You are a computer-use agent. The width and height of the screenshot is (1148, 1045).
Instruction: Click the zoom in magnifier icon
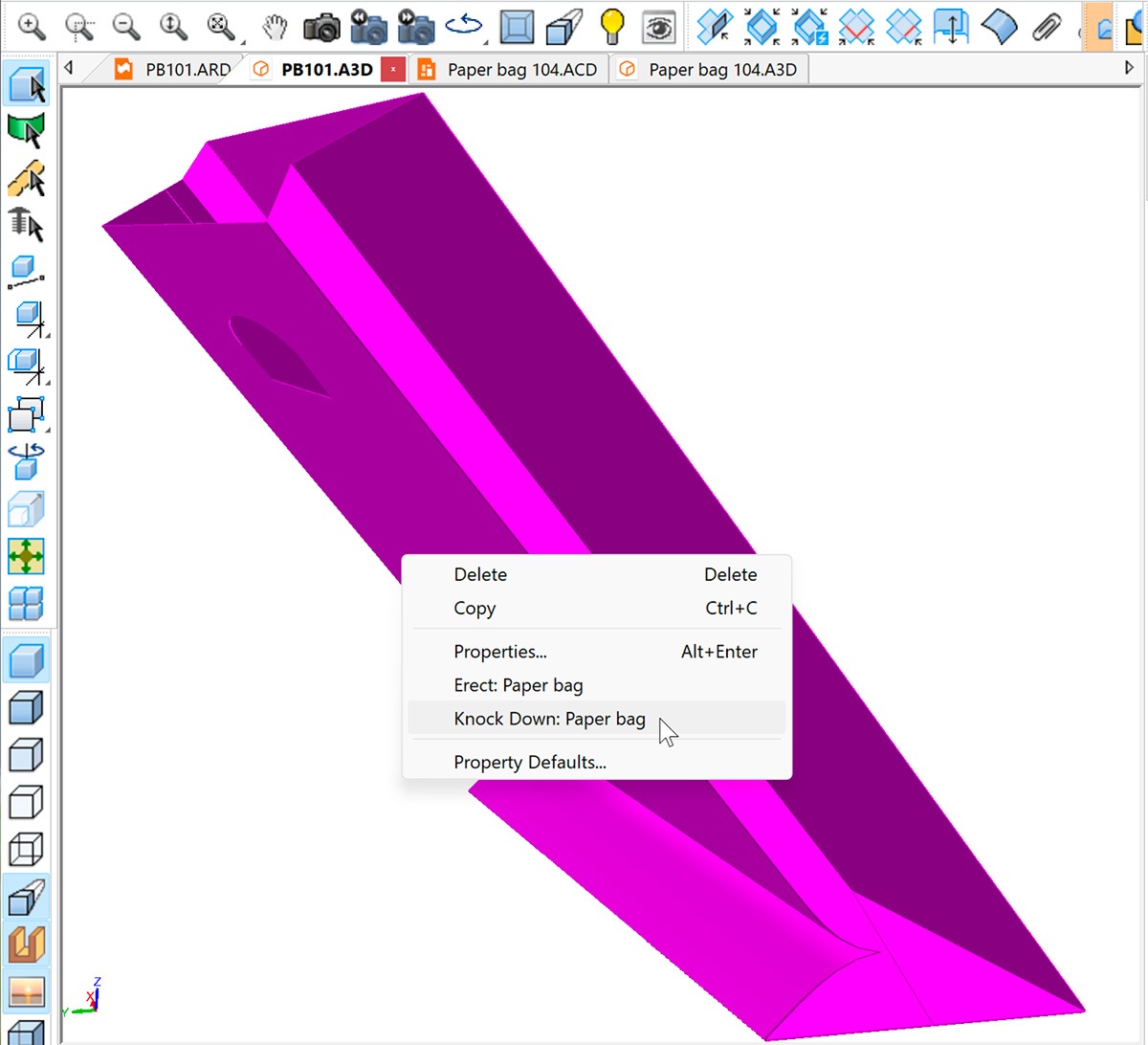click(x=33, y=27)
